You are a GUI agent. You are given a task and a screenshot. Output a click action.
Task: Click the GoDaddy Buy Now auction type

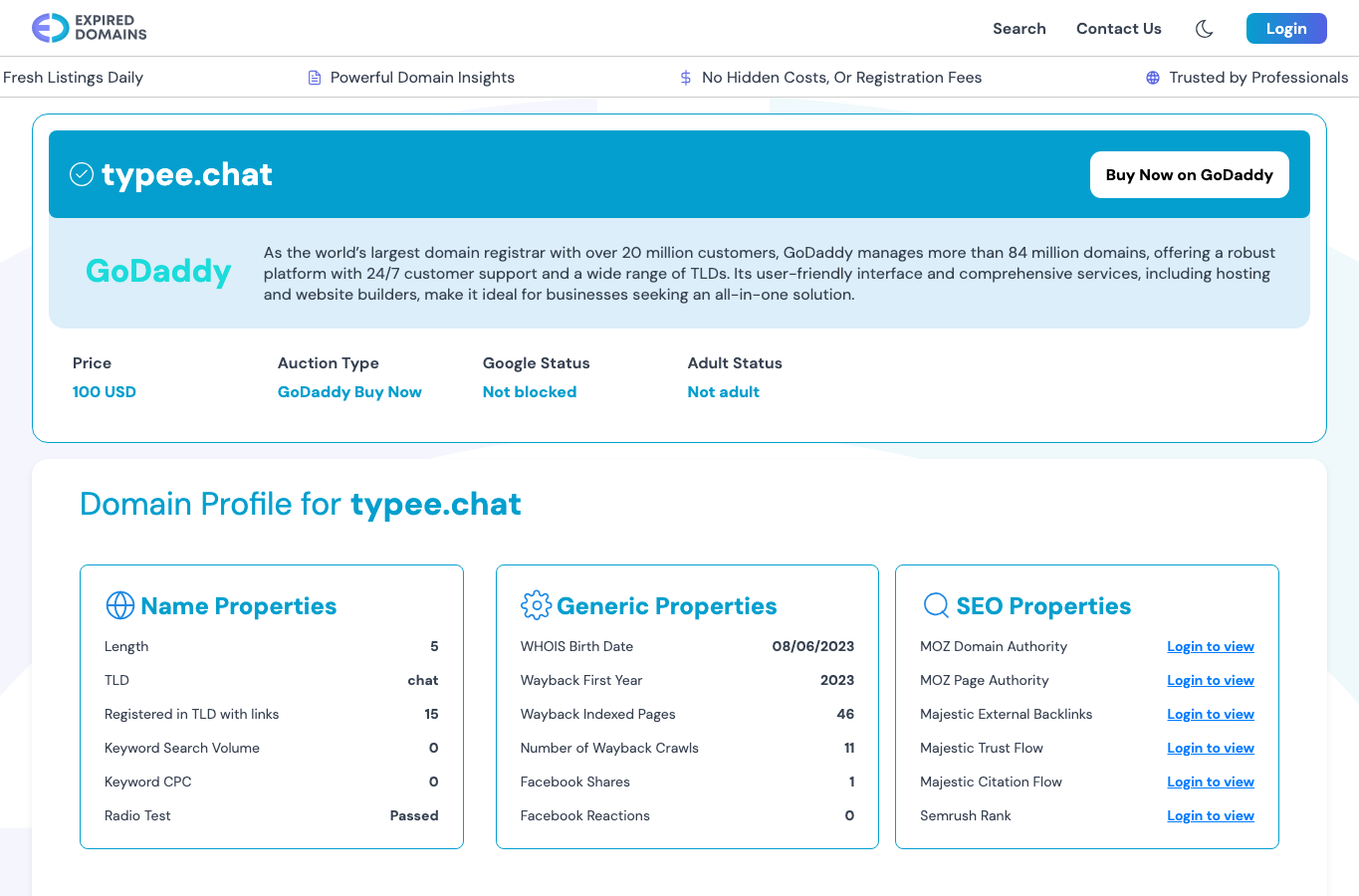coord(349,392)
